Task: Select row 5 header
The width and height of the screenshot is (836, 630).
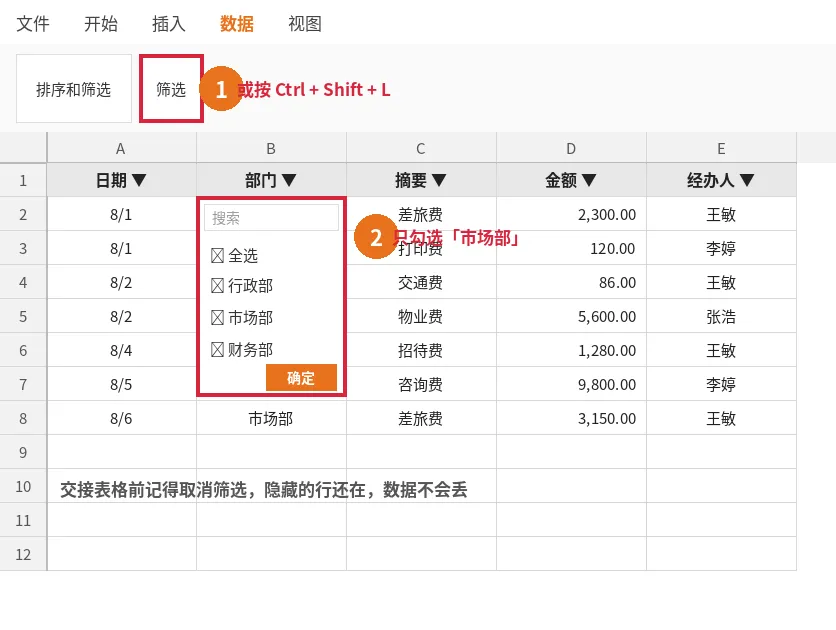Action: 23,316
